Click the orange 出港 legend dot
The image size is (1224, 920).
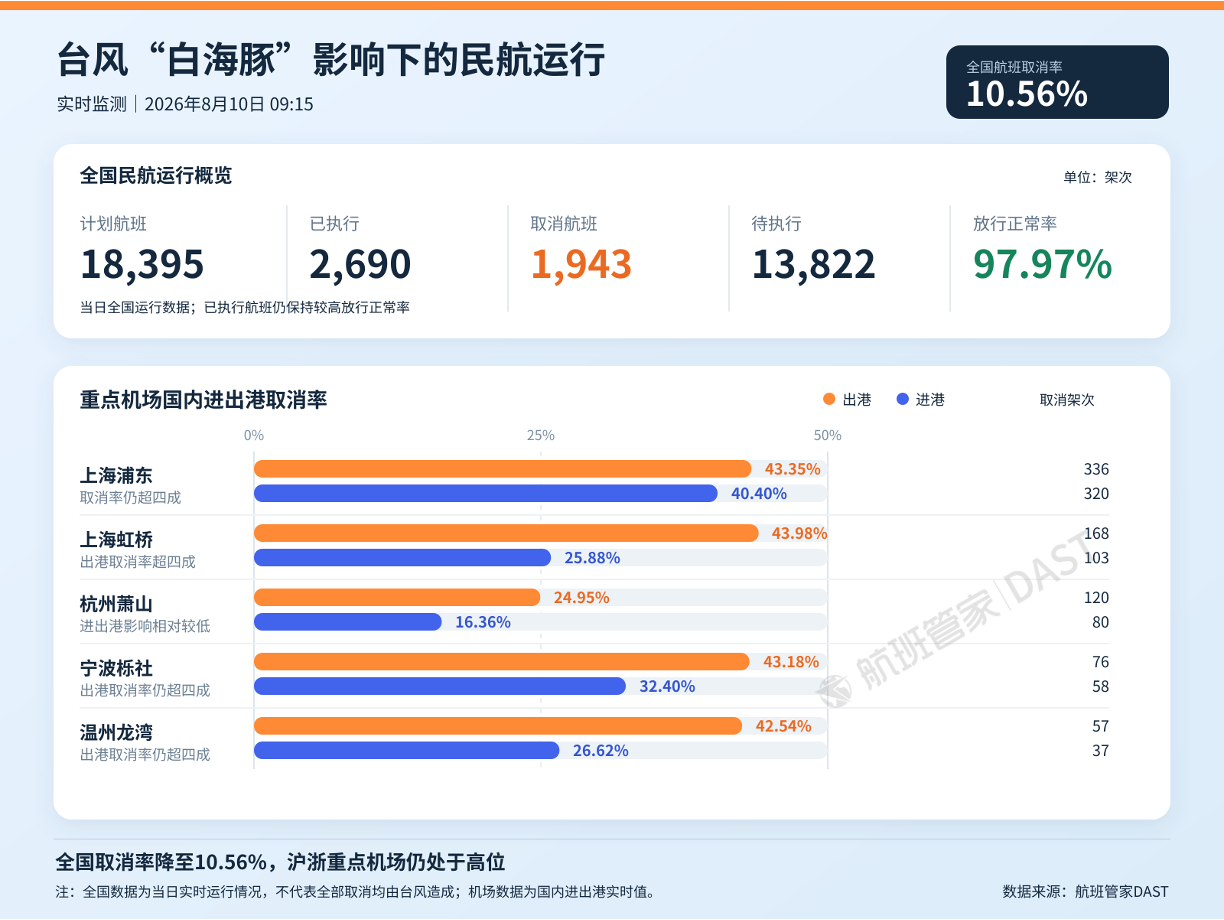click(x=829, y=400)
